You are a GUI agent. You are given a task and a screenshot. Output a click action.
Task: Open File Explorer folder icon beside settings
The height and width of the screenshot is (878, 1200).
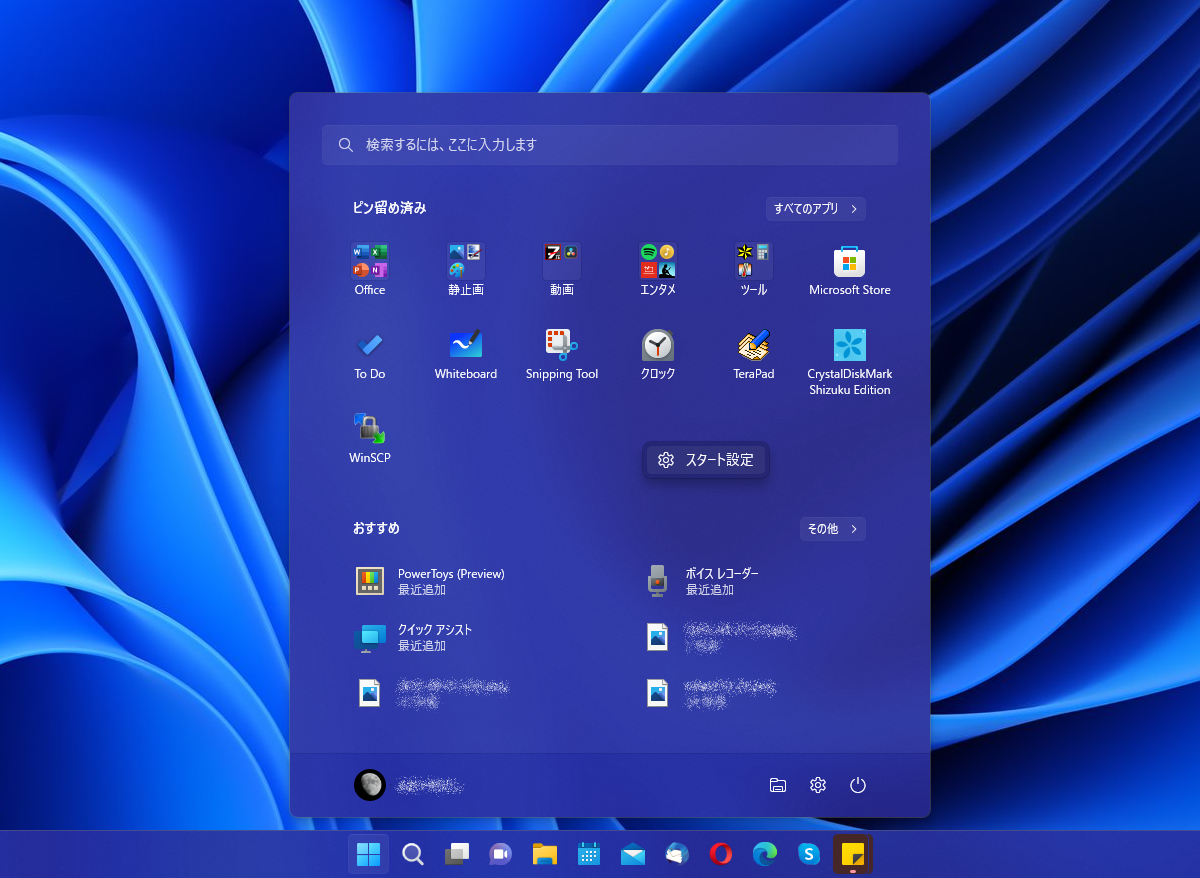point(778,785)
